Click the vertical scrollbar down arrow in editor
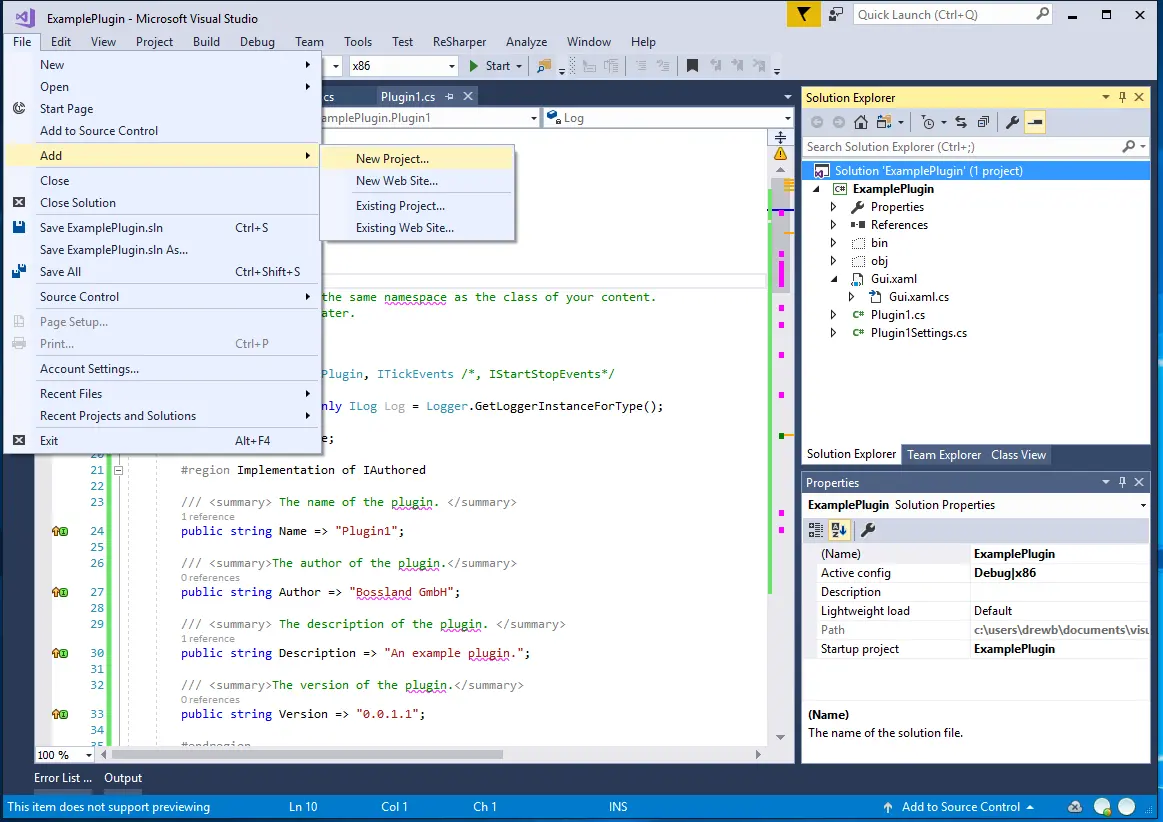The width and height of the screenshot is (1163, 822). click(780, 737)
